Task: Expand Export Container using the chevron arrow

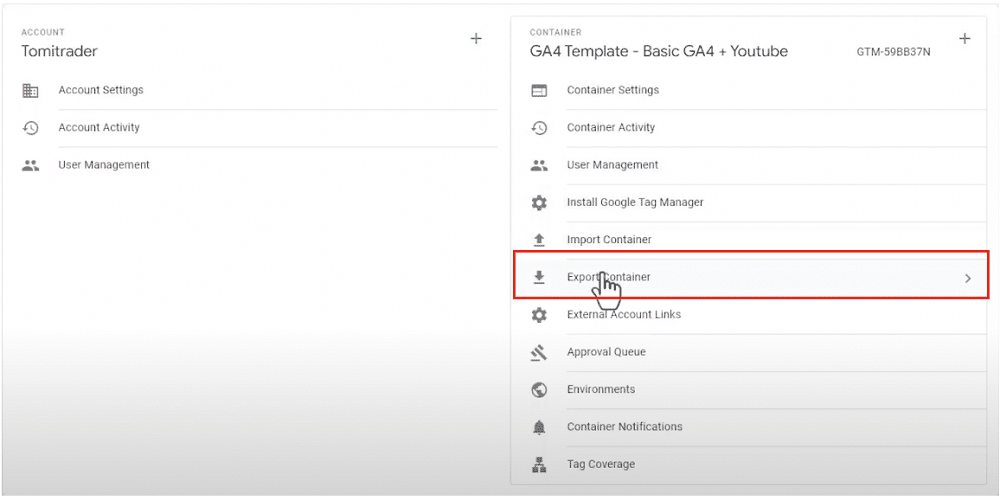Action: click(967, 278)
